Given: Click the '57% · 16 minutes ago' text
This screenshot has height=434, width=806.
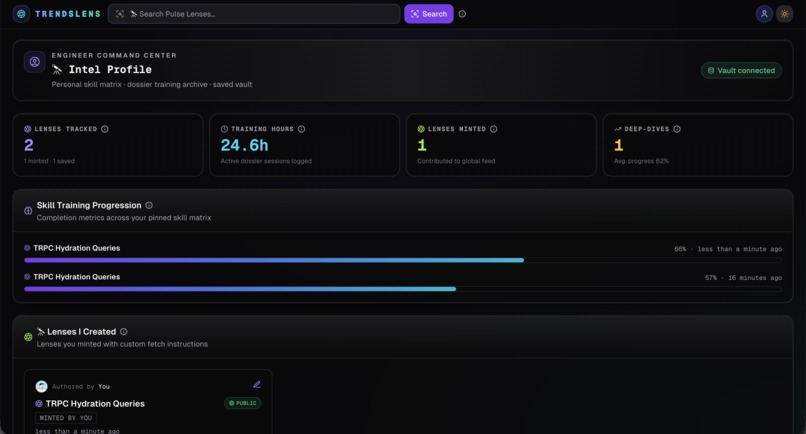Looking at the screenshot, I should tap(743, 278).
